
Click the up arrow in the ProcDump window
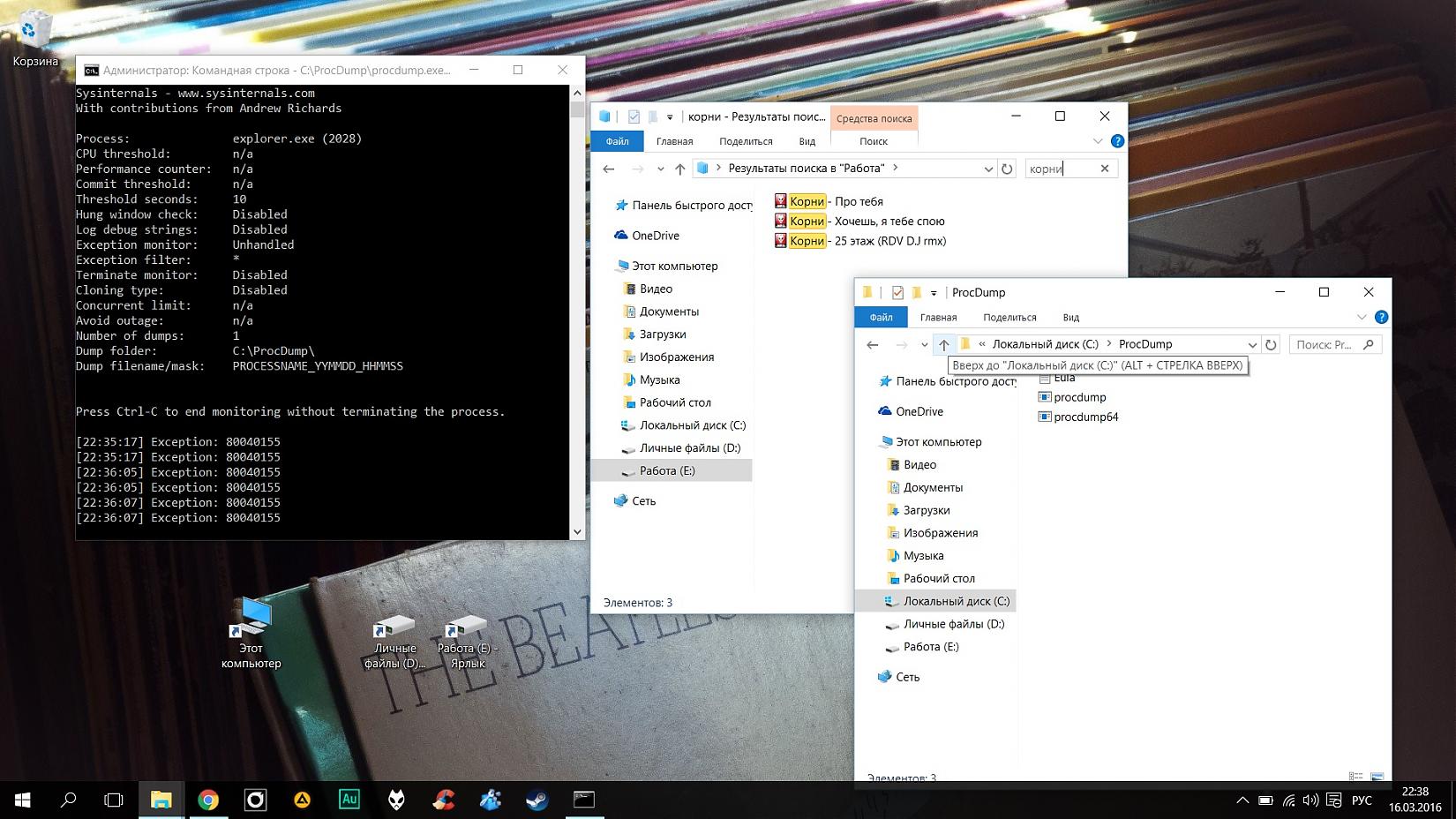coord(944,345)
